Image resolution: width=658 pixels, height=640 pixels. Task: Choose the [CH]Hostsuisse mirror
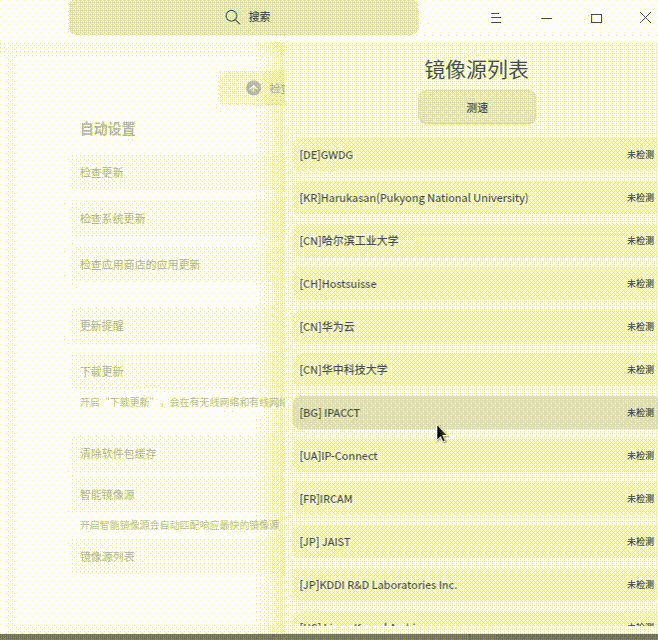coord(475,284)
